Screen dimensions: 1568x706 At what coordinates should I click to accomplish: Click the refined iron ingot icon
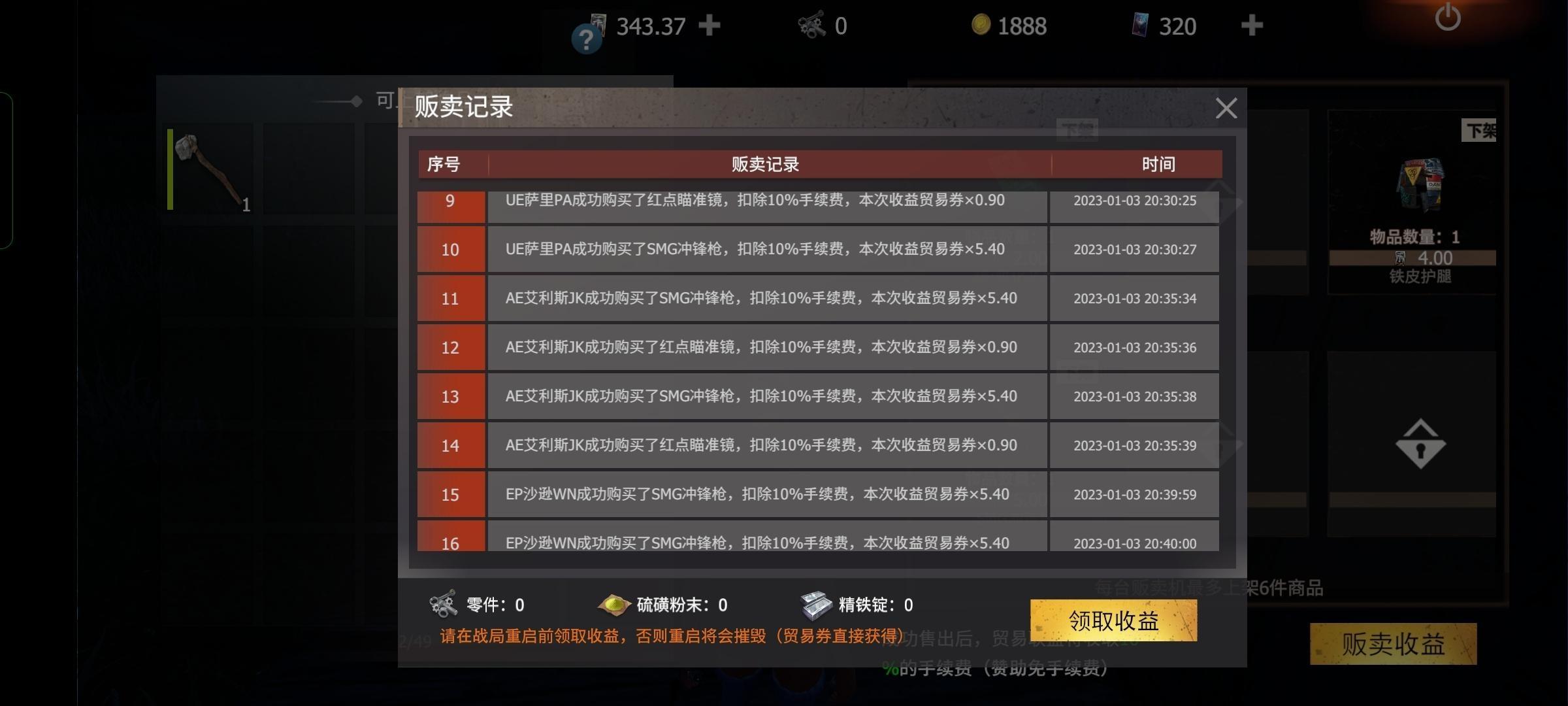click(816, 605)
